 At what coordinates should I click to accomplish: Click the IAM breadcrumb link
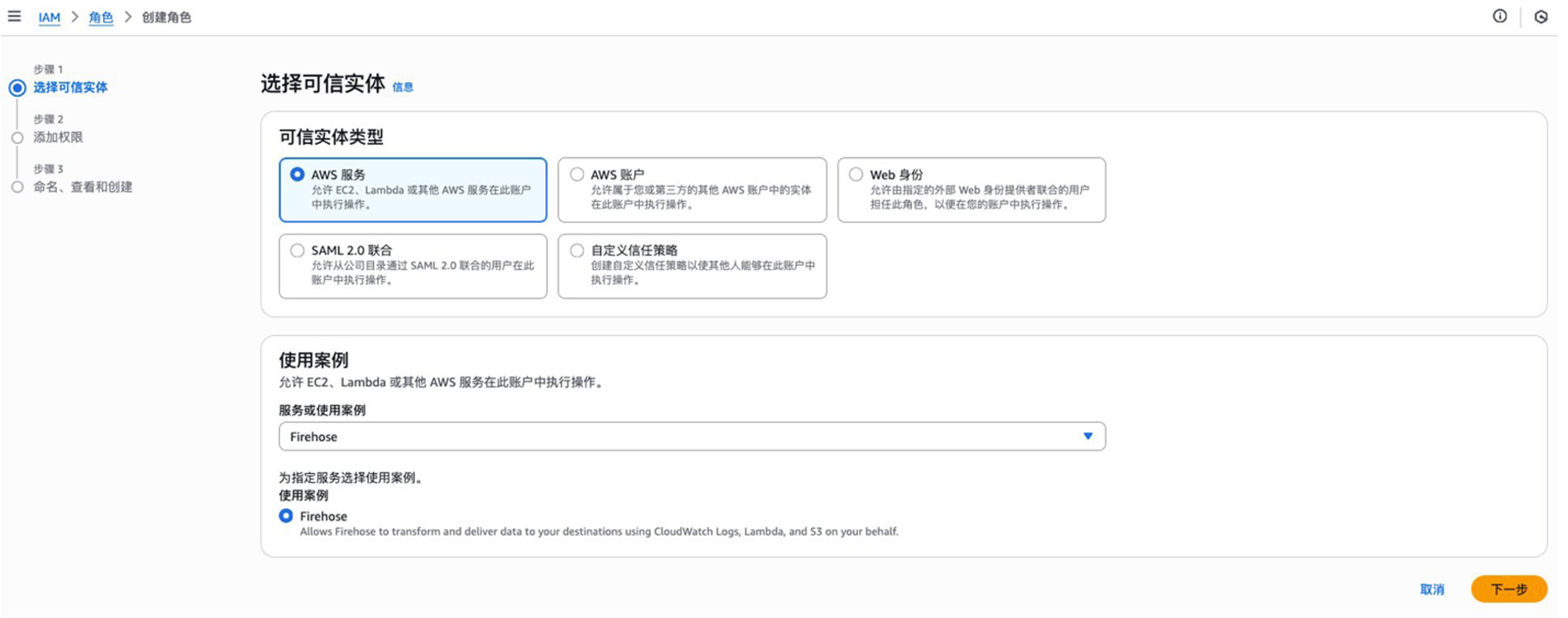point(49,17)
